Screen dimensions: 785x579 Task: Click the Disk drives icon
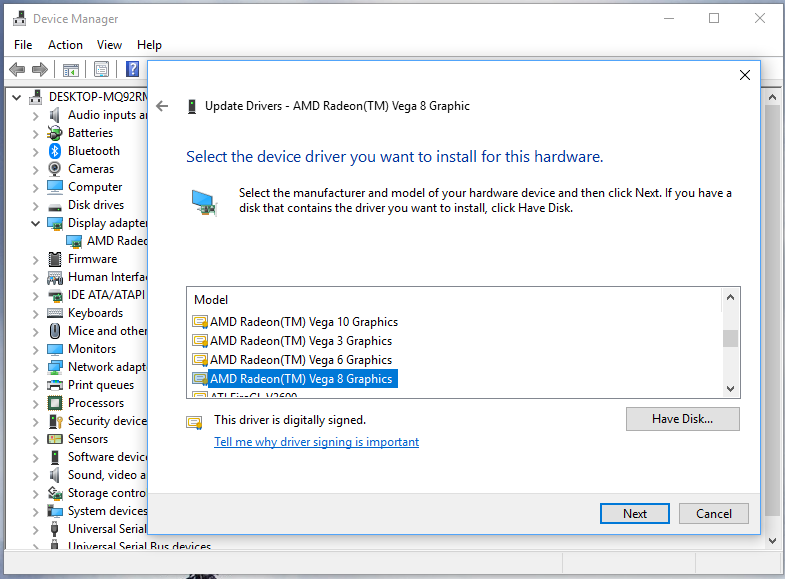55,206
